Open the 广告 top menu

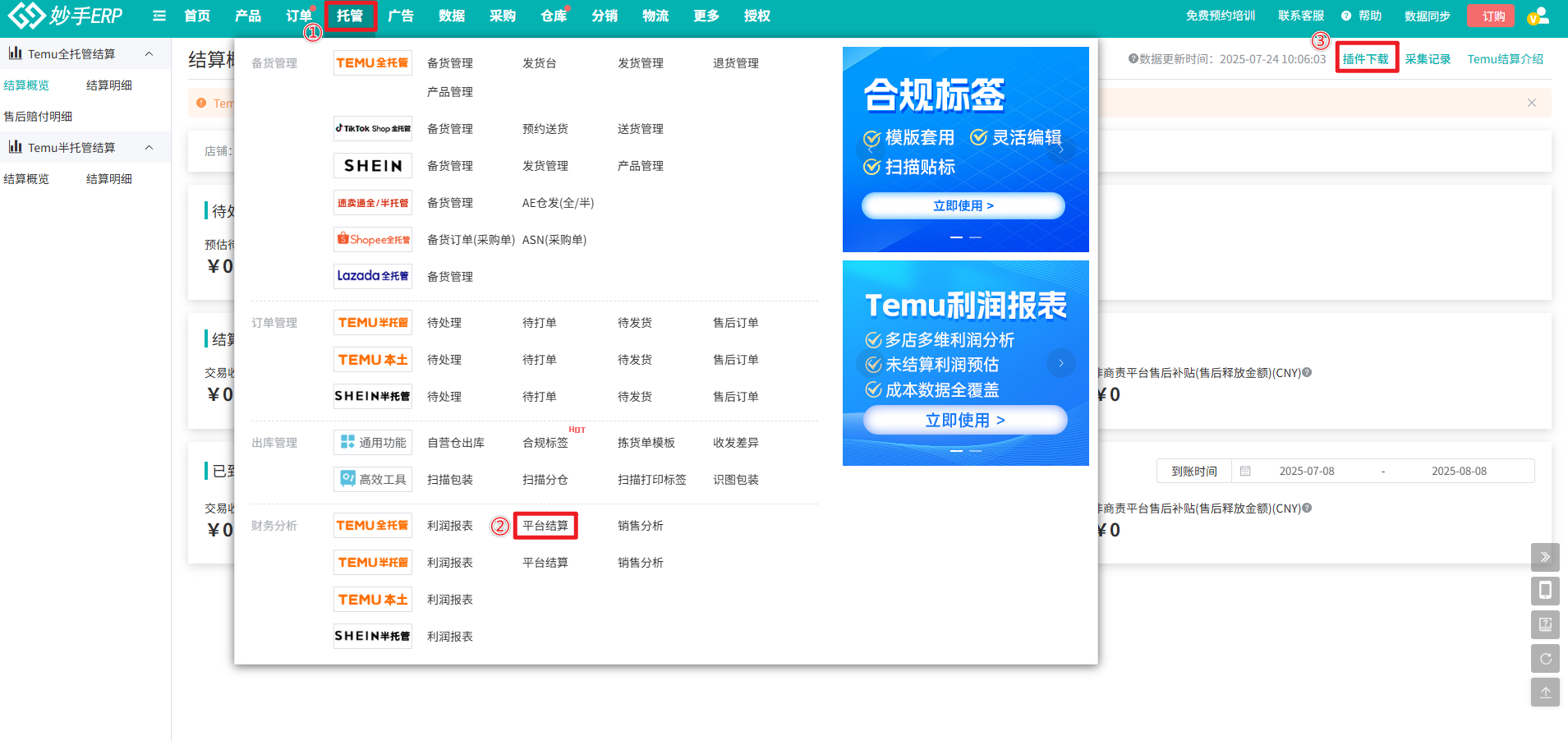(x=401, y=16)
